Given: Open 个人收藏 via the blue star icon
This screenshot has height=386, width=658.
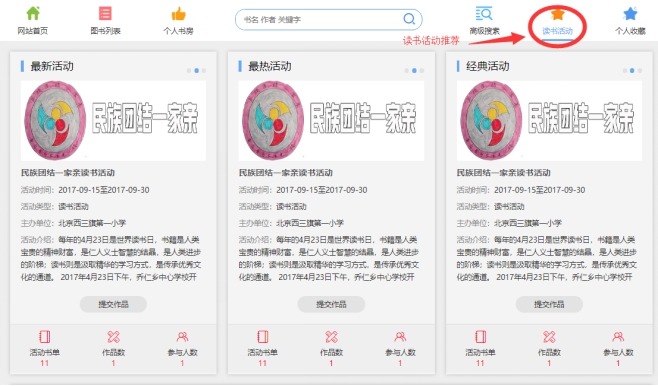Looking at the screenshot, I should pyautogui.click(x=630, y=14).
